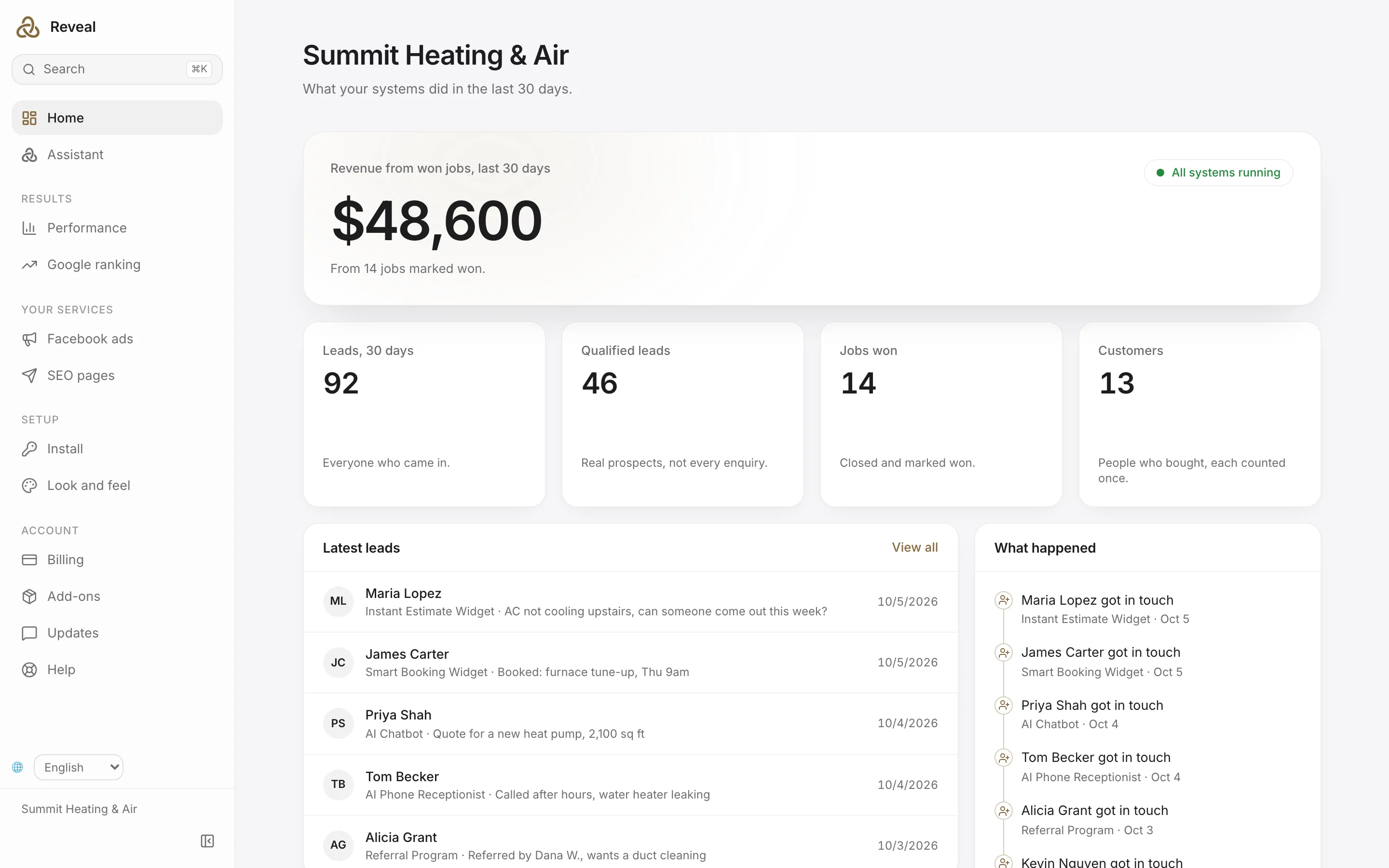Open Tom Becker lead row
Viewport: 1389px width, 868px height.
click(x=631, y=785)
